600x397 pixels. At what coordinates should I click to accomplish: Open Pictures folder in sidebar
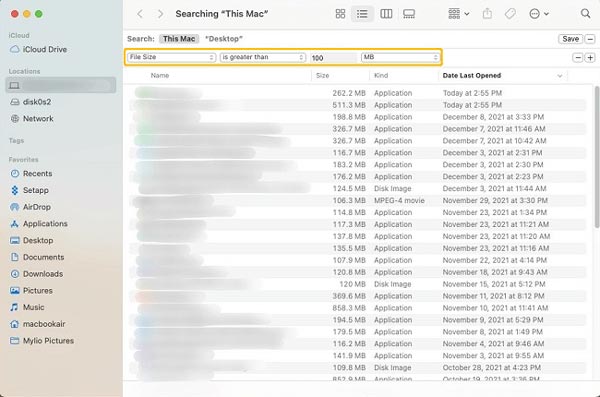point(31,291)
